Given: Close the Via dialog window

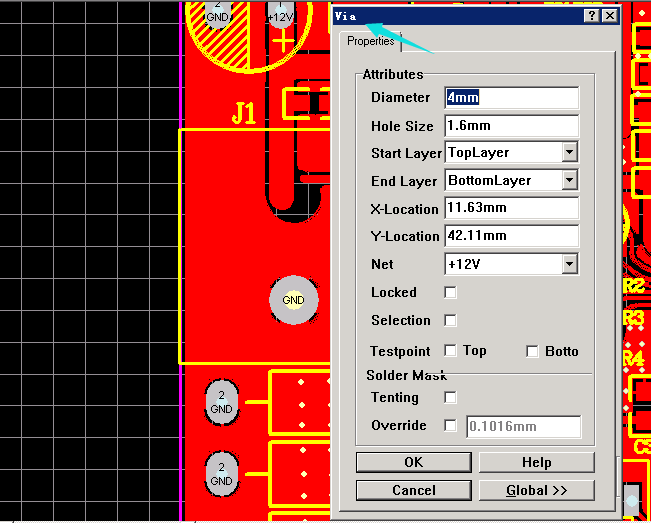Looking at the screenshot, I should pos(609,16).
